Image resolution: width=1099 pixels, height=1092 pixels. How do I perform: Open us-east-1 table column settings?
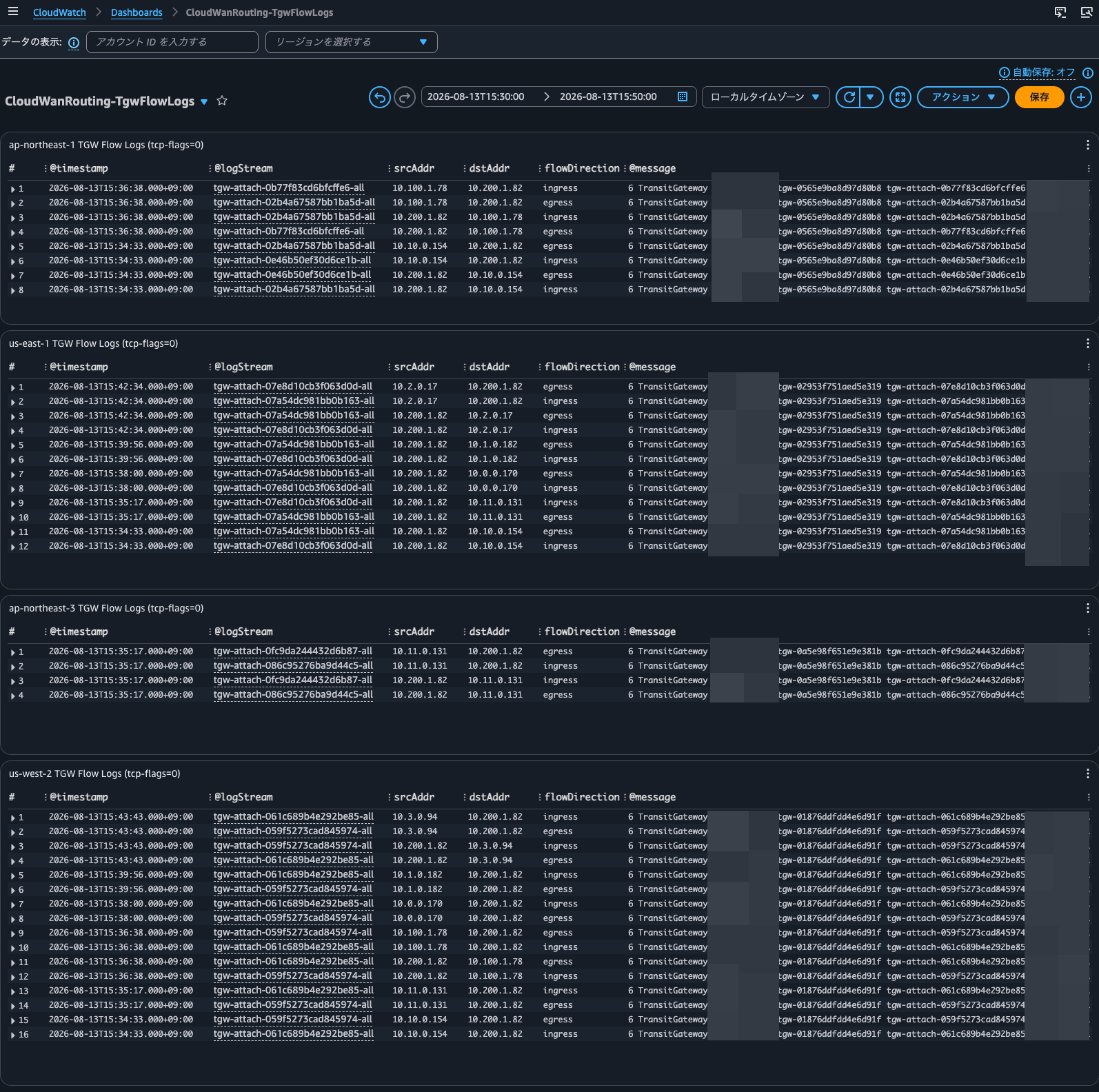coord(1089,367)
